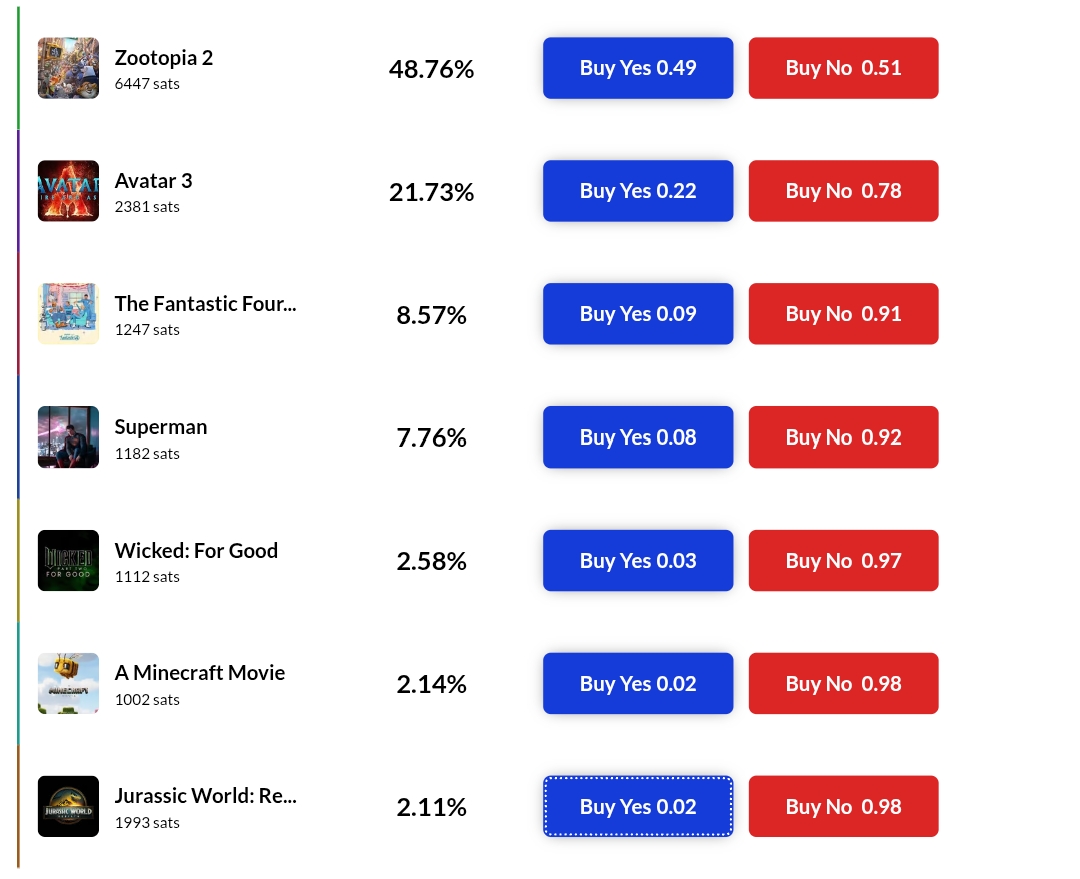Buy Yes 0.49 for Zootopia 2
The image size is (1080, 879).
pyautogui.click(x=638, y=68)
